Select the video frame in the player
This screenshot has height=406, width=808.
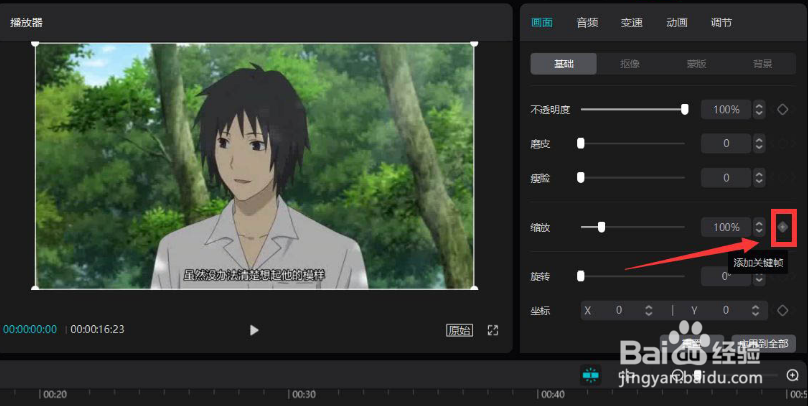(x=255, y=166)
